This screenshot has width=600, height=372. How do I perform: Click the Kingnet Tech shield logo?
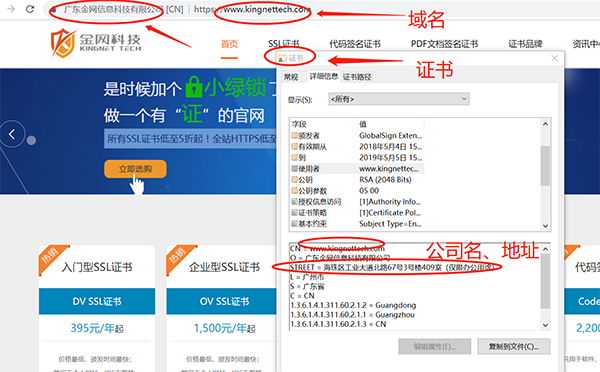coord(63,43)
